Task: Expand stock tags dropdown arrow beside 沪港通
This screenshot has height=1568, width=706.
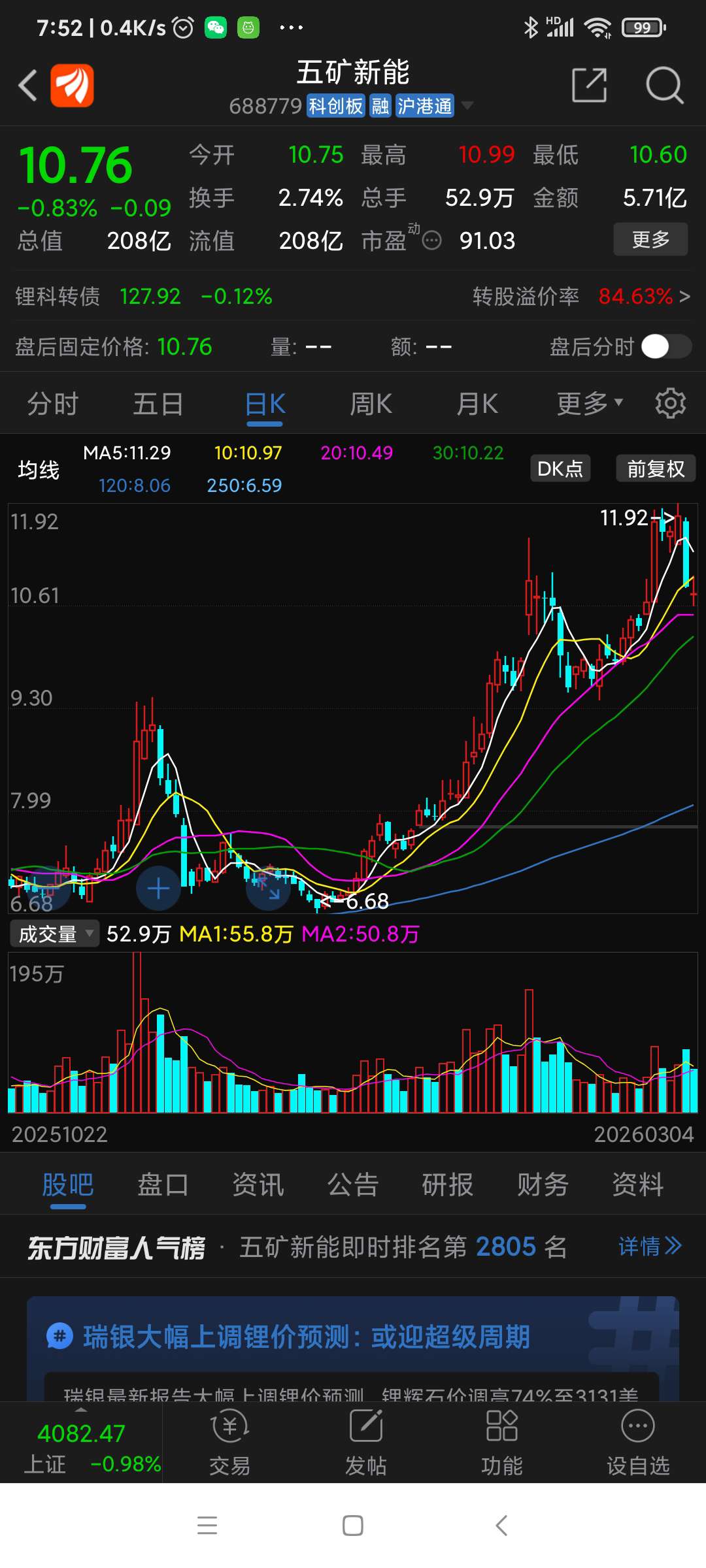Action: click(467, 105)
